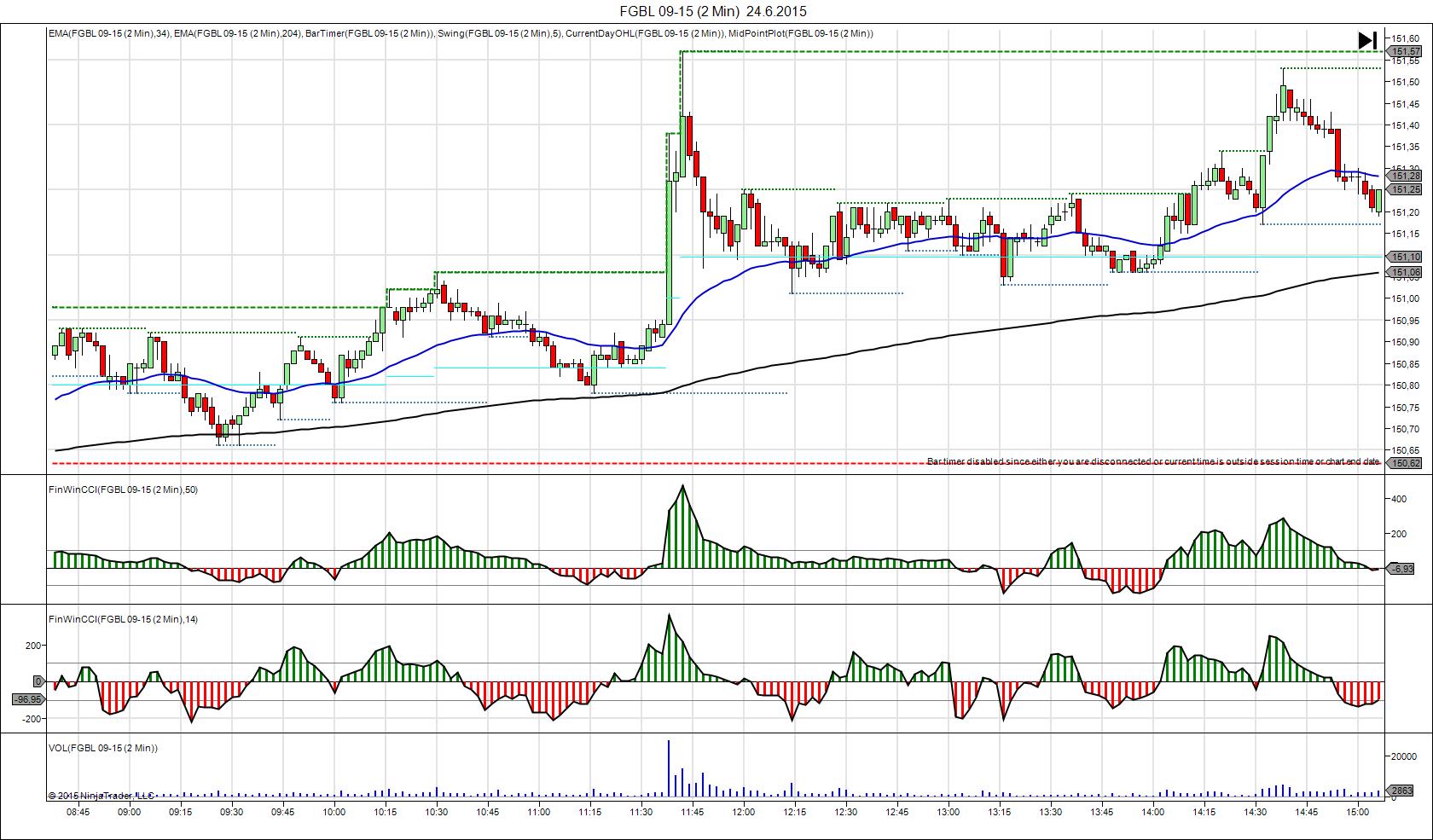Click the 150,62 day-low price marker
This screenshot has height=840, width=1433.
[x=1406, y=463]
